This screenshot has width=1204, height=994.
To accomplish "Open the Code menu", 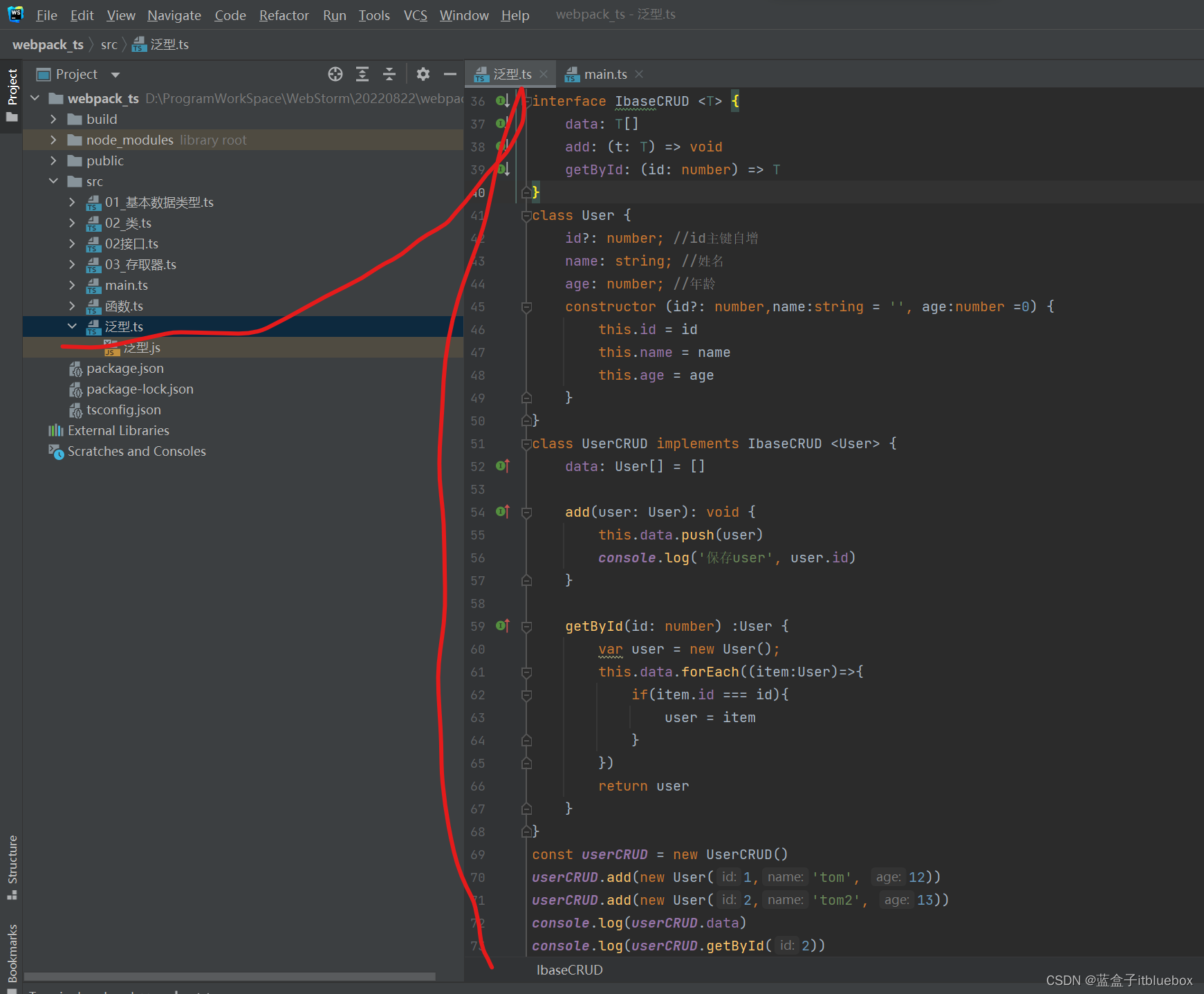I will coord(230,15).
